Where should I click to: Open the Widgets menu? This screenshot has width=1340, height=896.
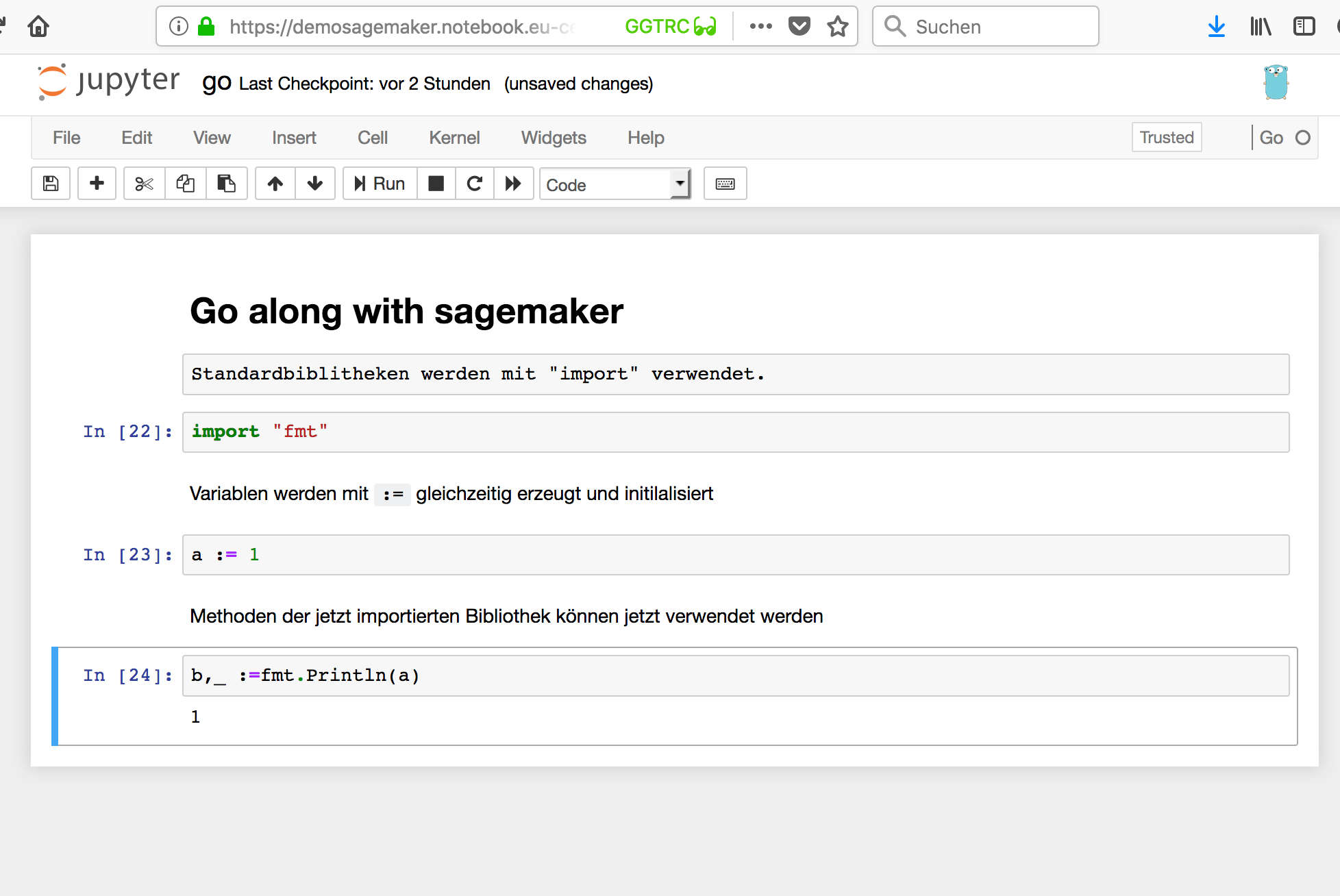pyautogui.click(x=554, y=138)
